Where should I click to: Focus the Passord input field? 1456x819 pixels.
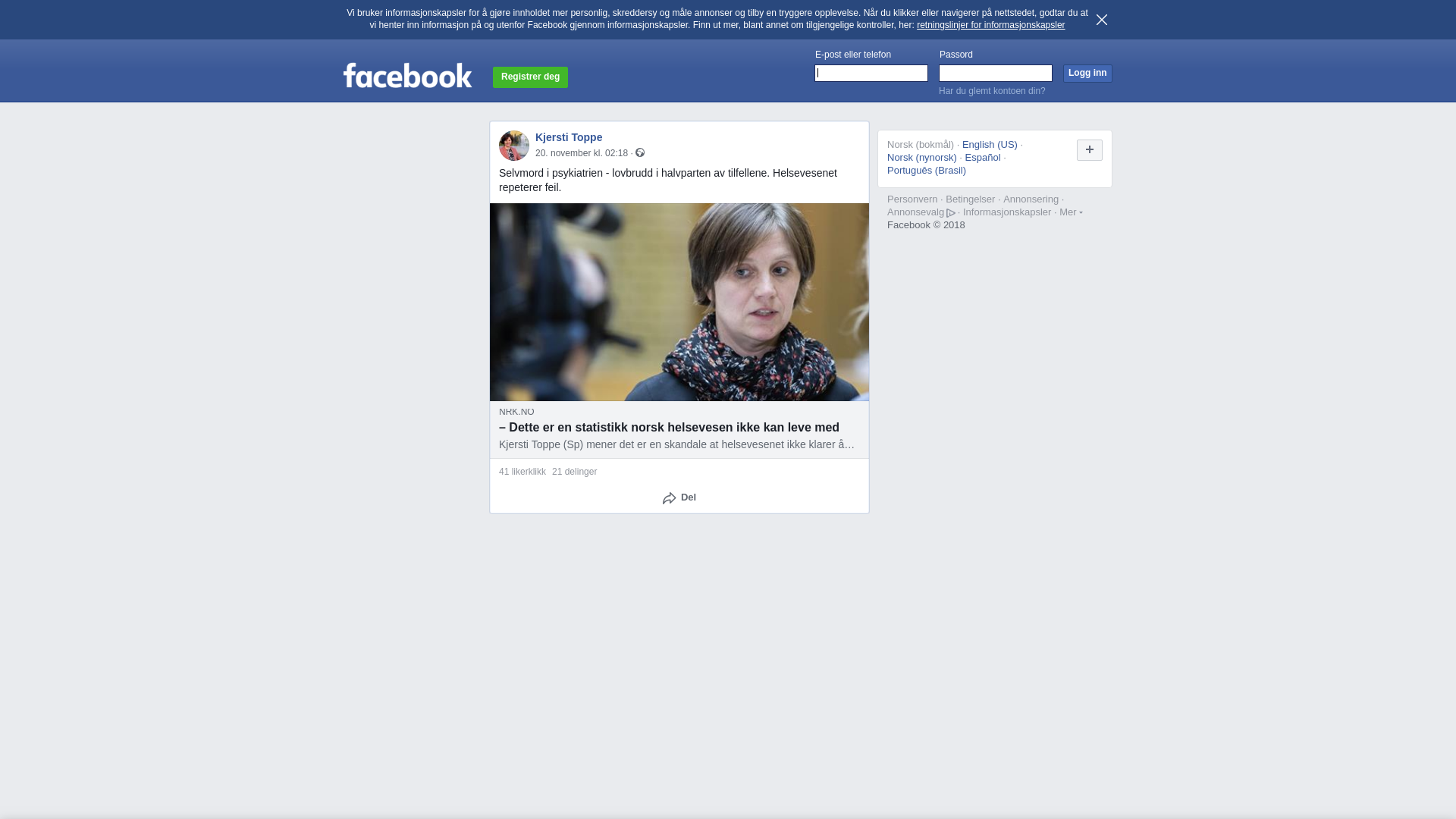click(x=996, y=74)
